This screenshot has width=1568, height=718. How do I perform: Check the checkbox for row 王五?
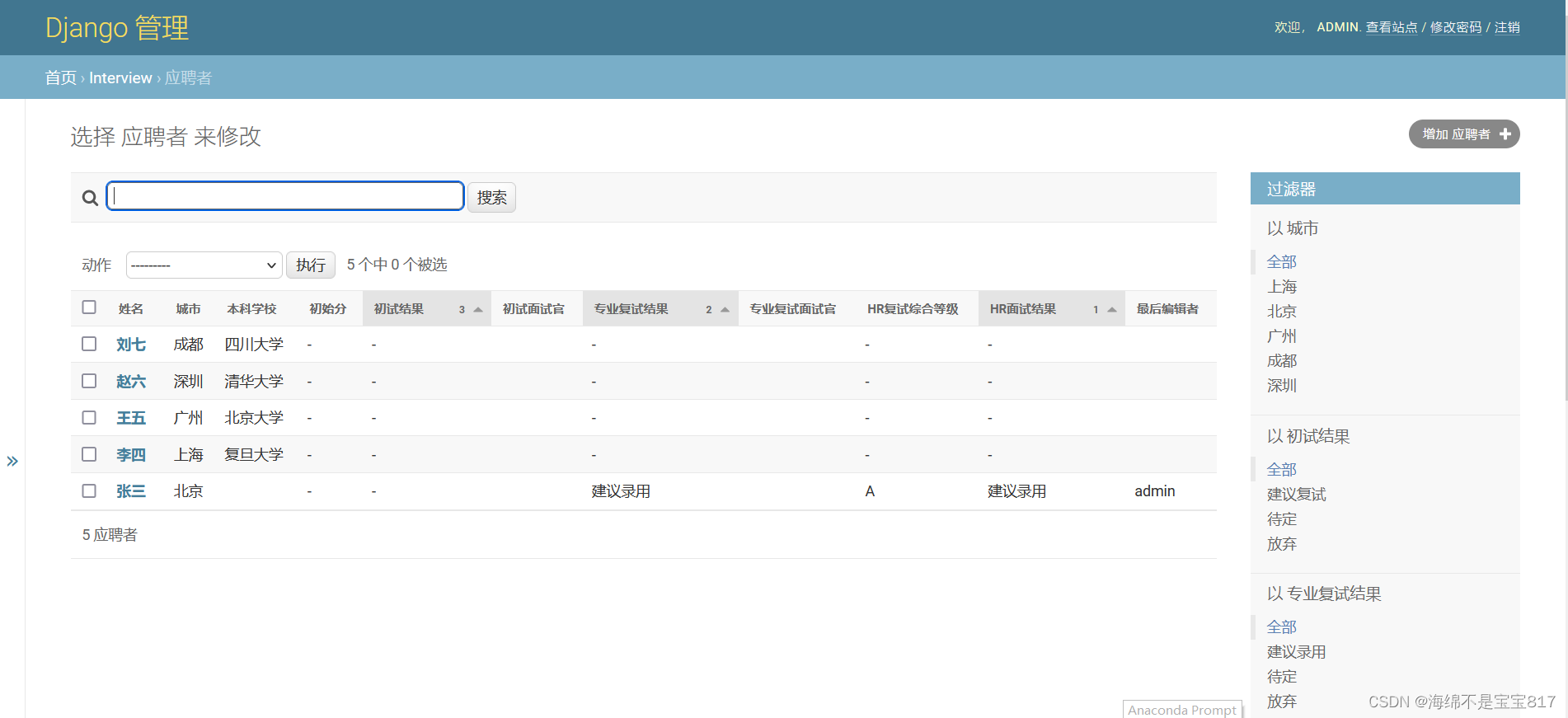click(x=89, y=417)
